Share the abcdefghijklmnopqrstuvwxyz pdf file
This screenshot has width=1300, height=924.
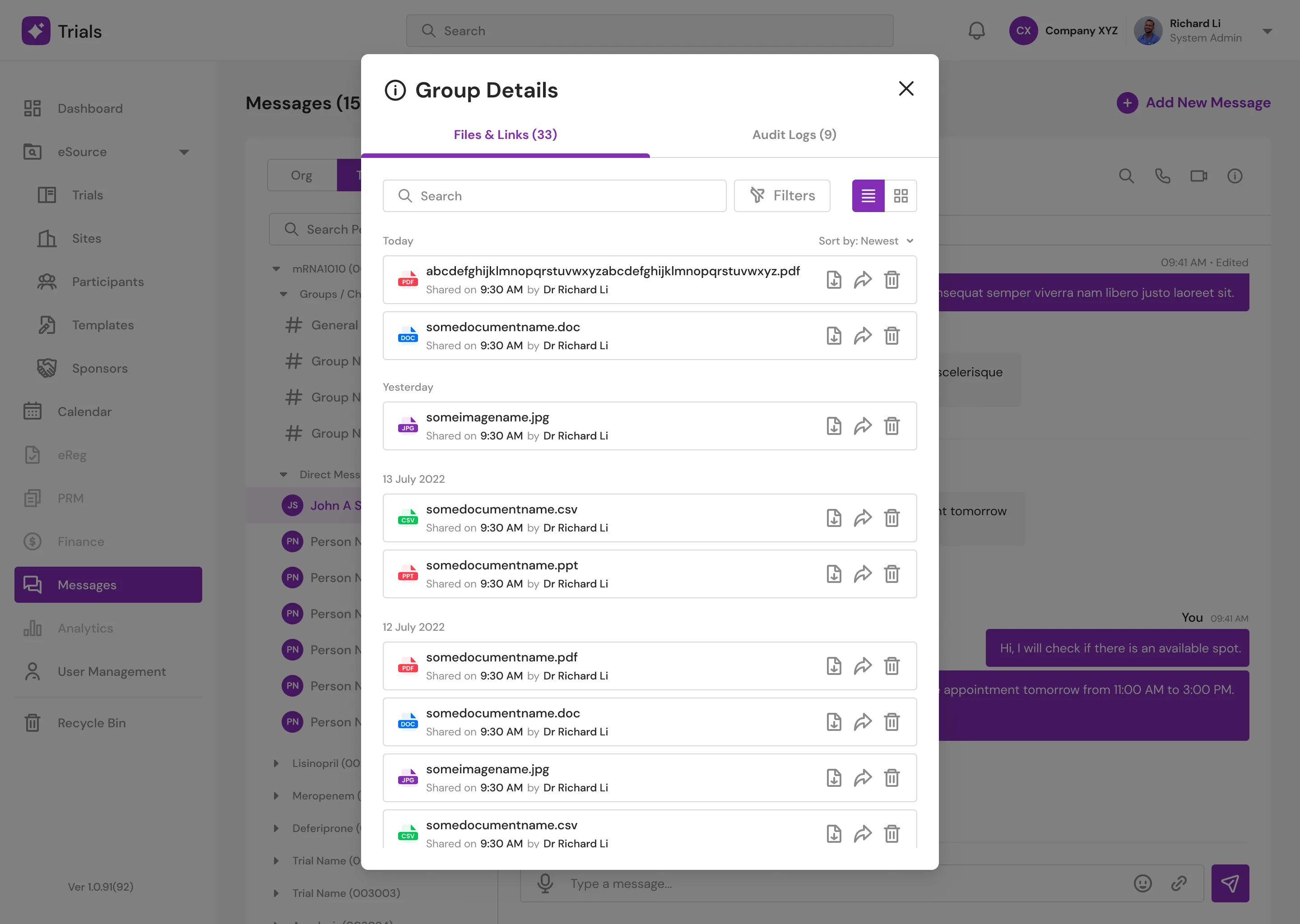(x=863, y=280)
